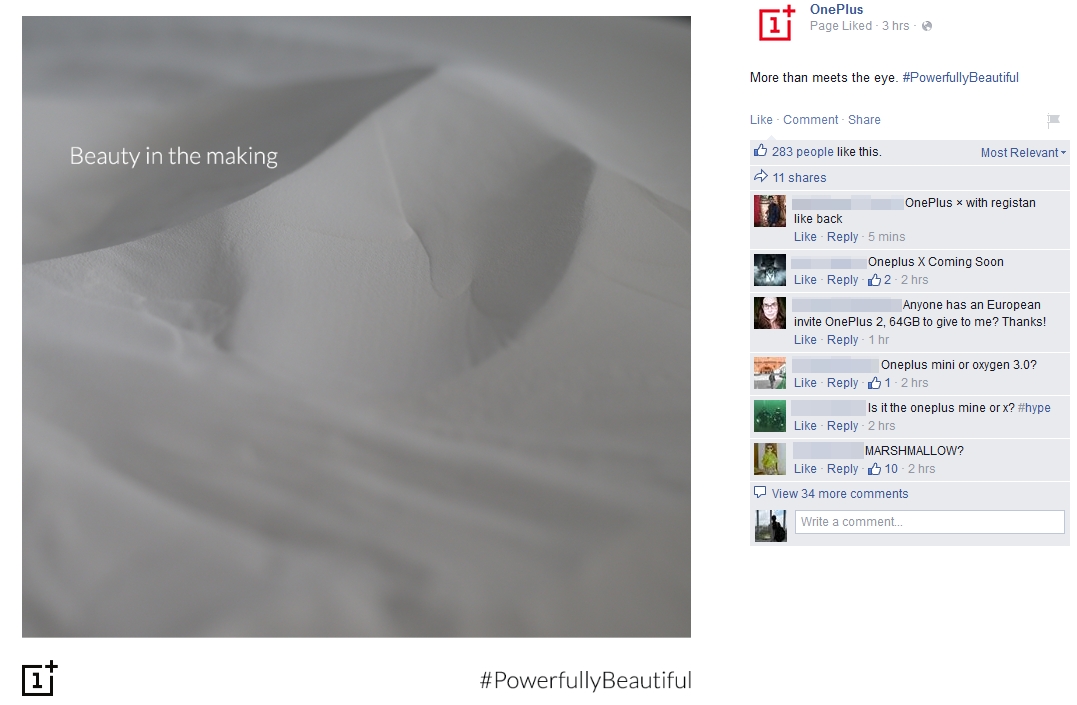Click the OnePlus logo below the photo
This screenshot has height=705, width=1077.
coord(40,679)
